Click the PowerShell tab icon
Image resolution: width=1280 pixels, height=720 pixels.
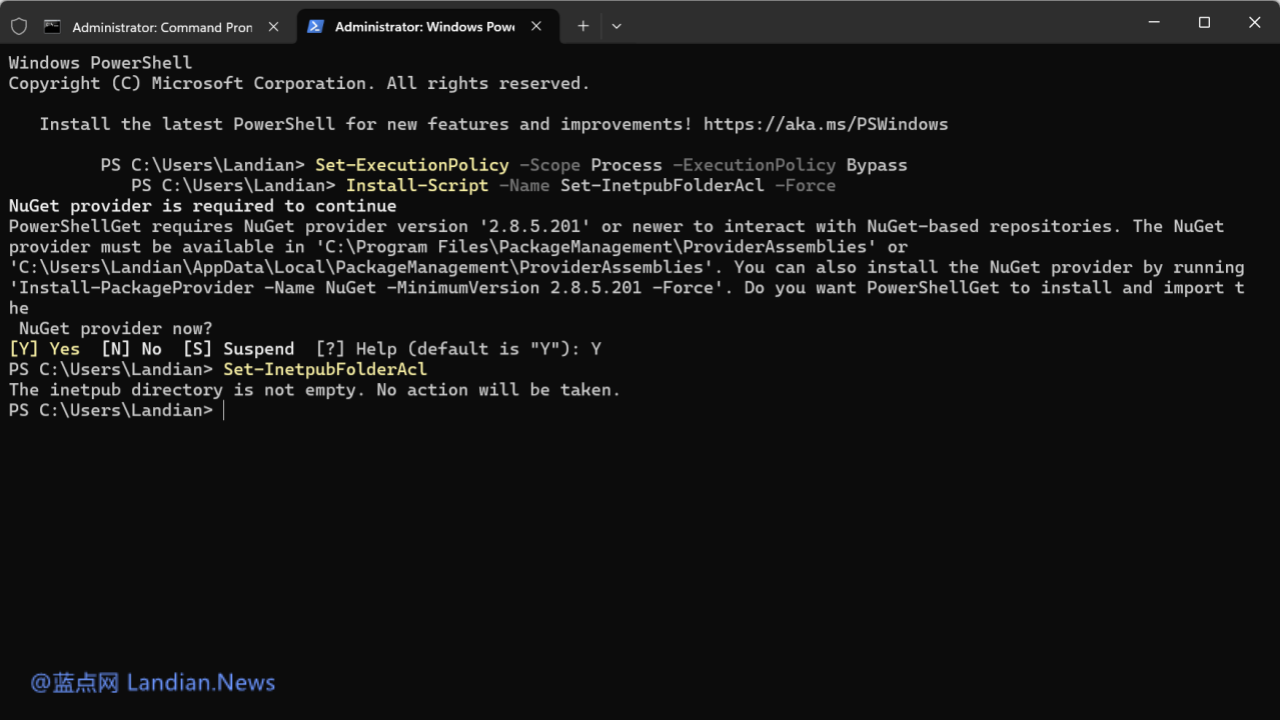click(x=315, y=27)
